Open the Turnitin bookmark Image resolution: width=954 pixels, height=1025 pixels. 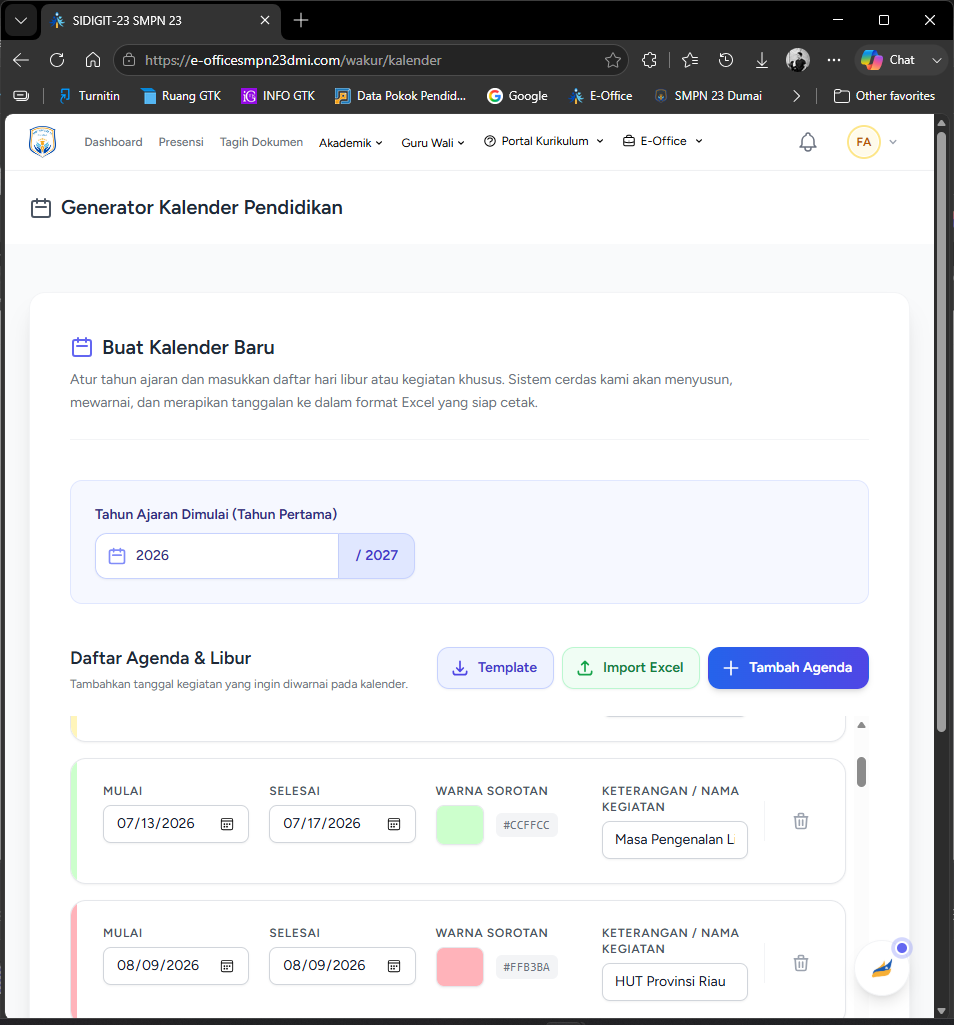pyautogui.click(x=90, y=96)
